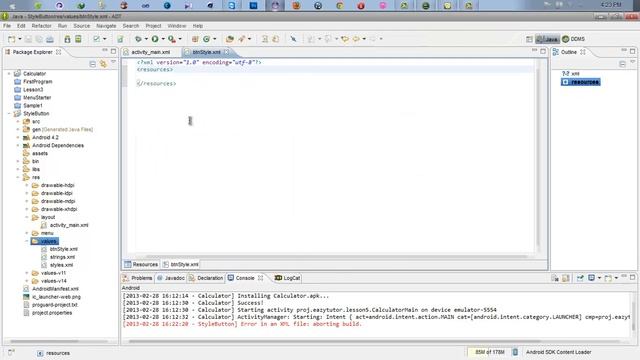The height and width of the screenshot is (360, 640).
Task: Click the Clear Console icon
Action: pyautogui.click(x=555, y=278)
